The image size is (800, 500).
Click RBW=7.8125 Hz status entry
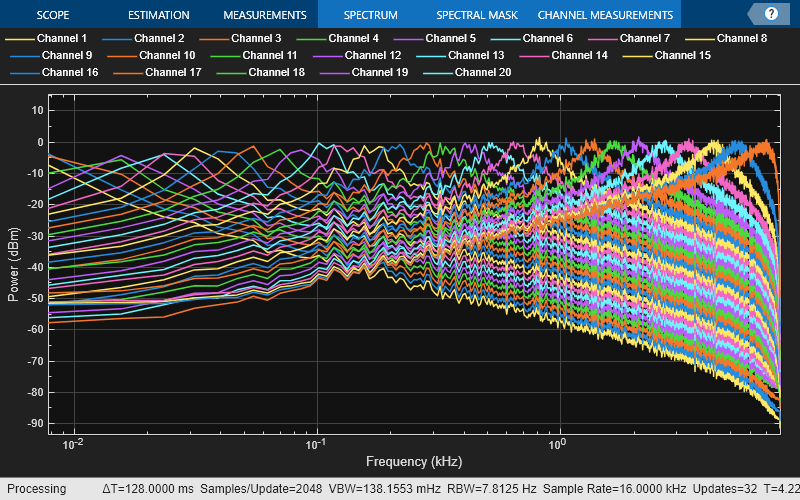(x=492, y=489)
